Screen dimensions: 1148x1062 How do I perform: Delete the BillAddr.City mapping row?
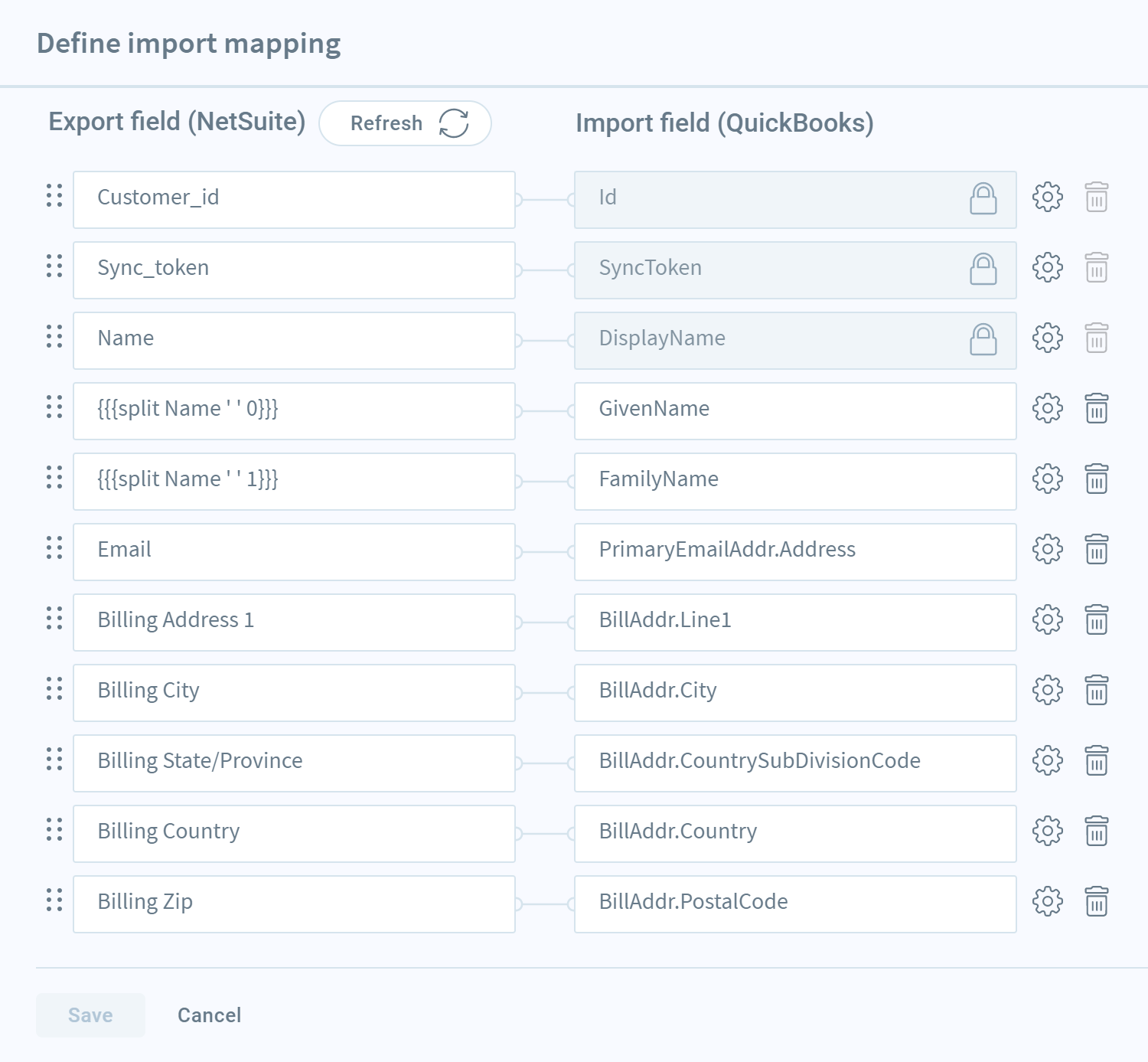click(x=1097, y=691)
